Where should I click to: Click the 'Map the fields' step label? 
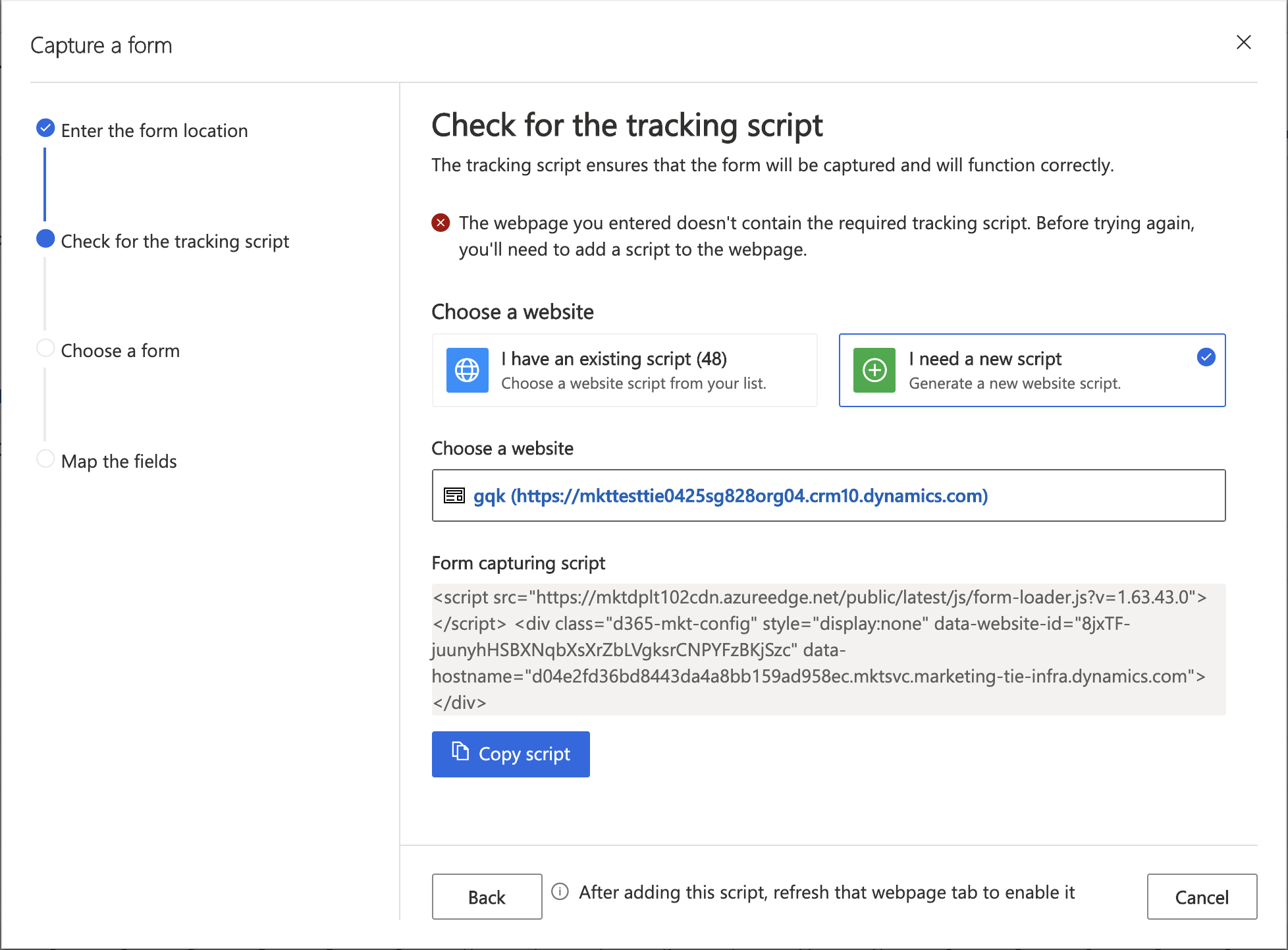coord(119,461)
